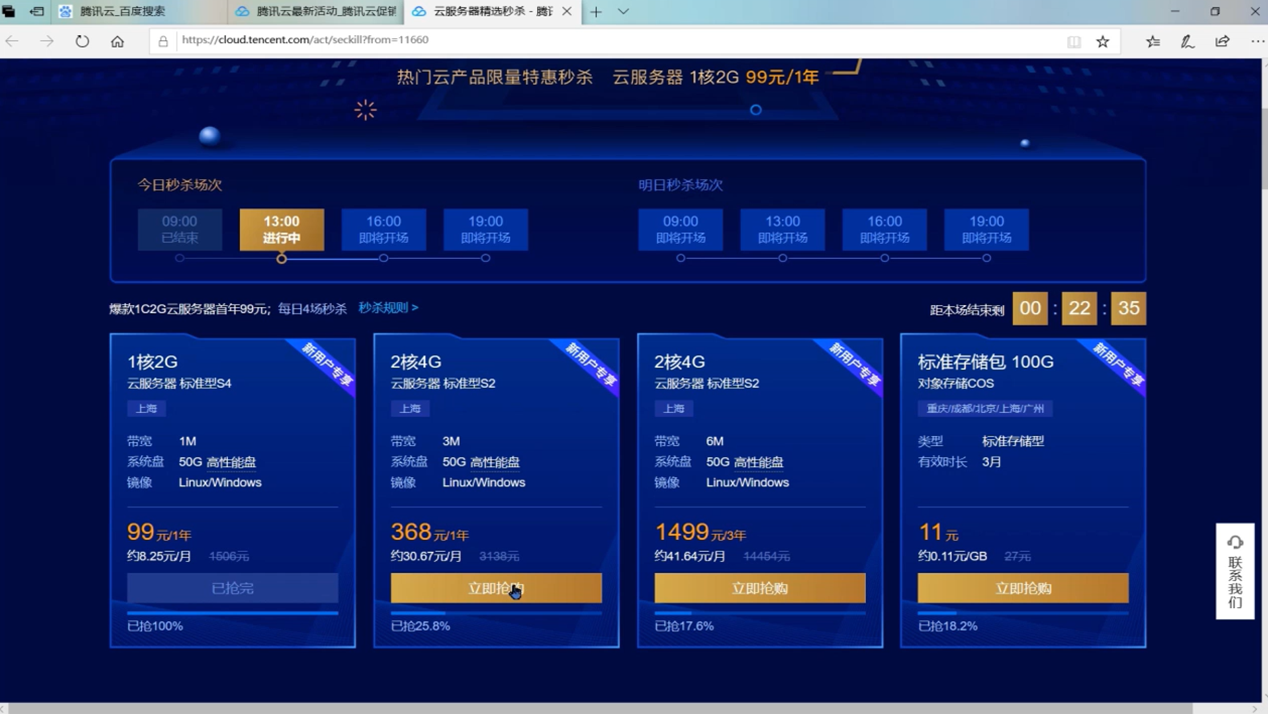Select today's 19:00 即将开场 session
1268x714 pixels.
click(x=486, y=229)
